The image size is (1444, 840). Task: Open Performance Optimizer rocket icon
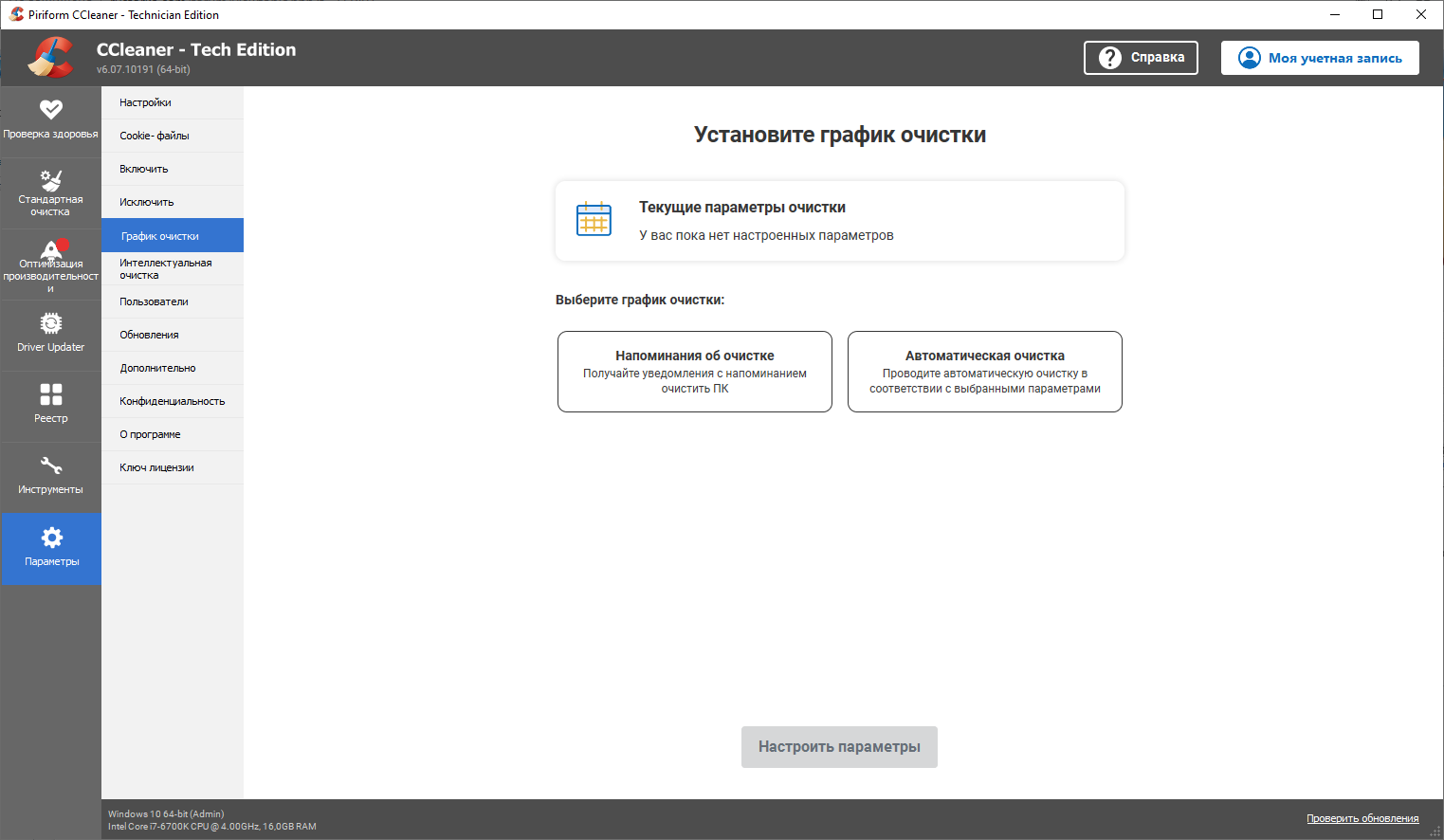point(52,249)
